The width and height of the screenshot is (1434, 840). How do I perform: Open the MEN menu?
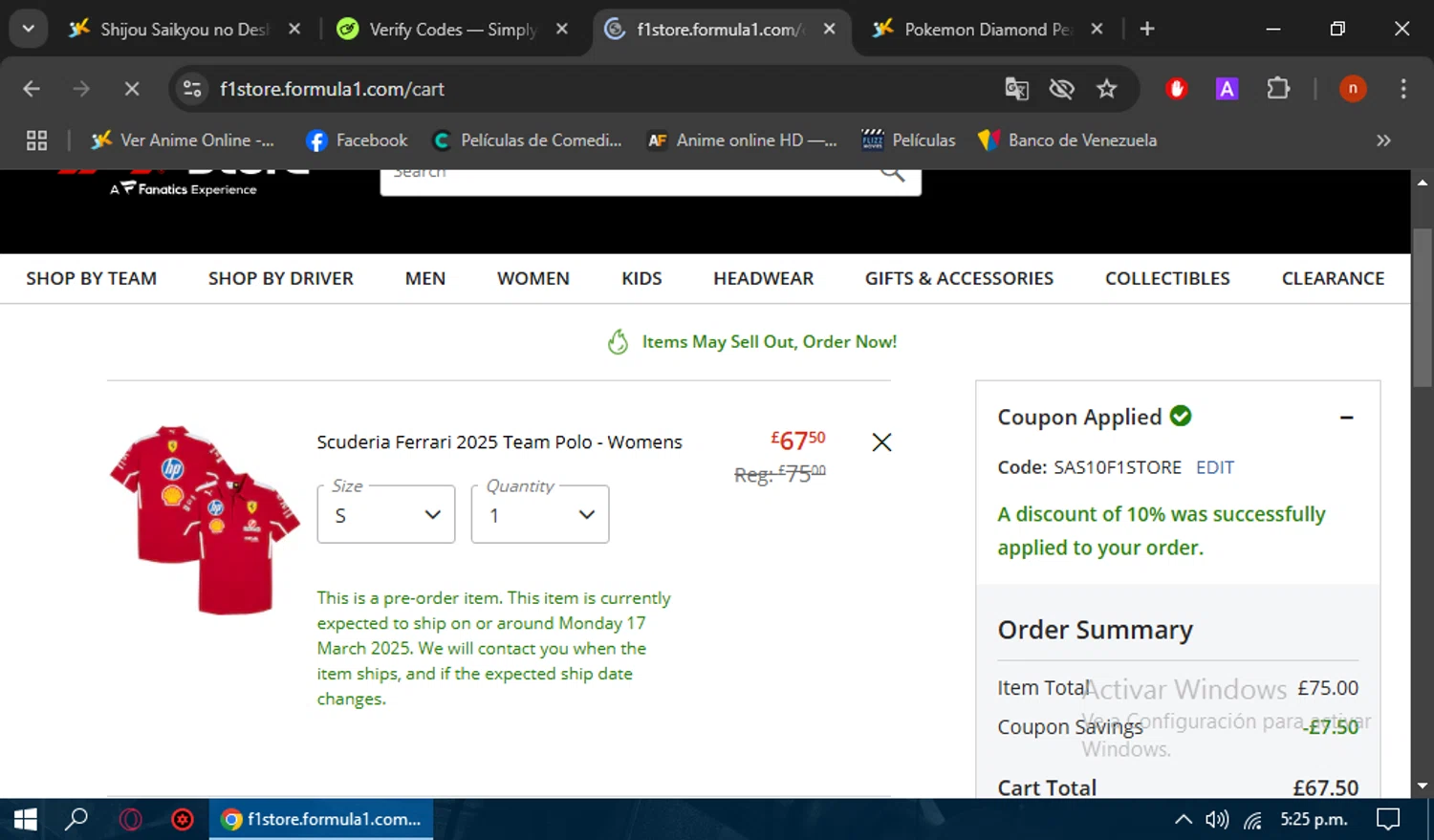(x=425, y=278)
